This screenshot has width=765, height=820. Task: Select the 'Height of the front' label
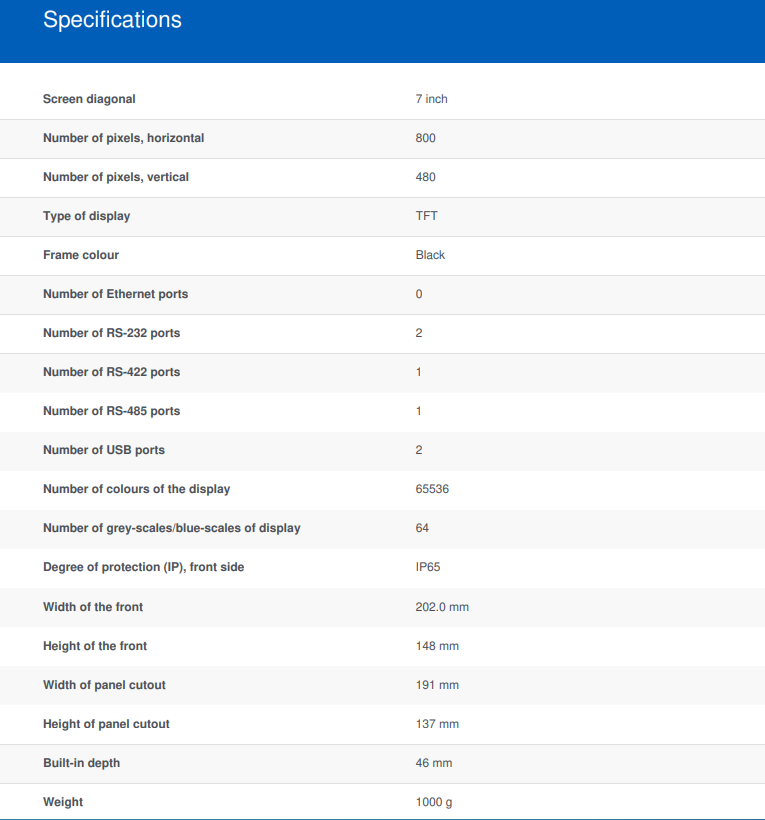[x=95, y=646]
